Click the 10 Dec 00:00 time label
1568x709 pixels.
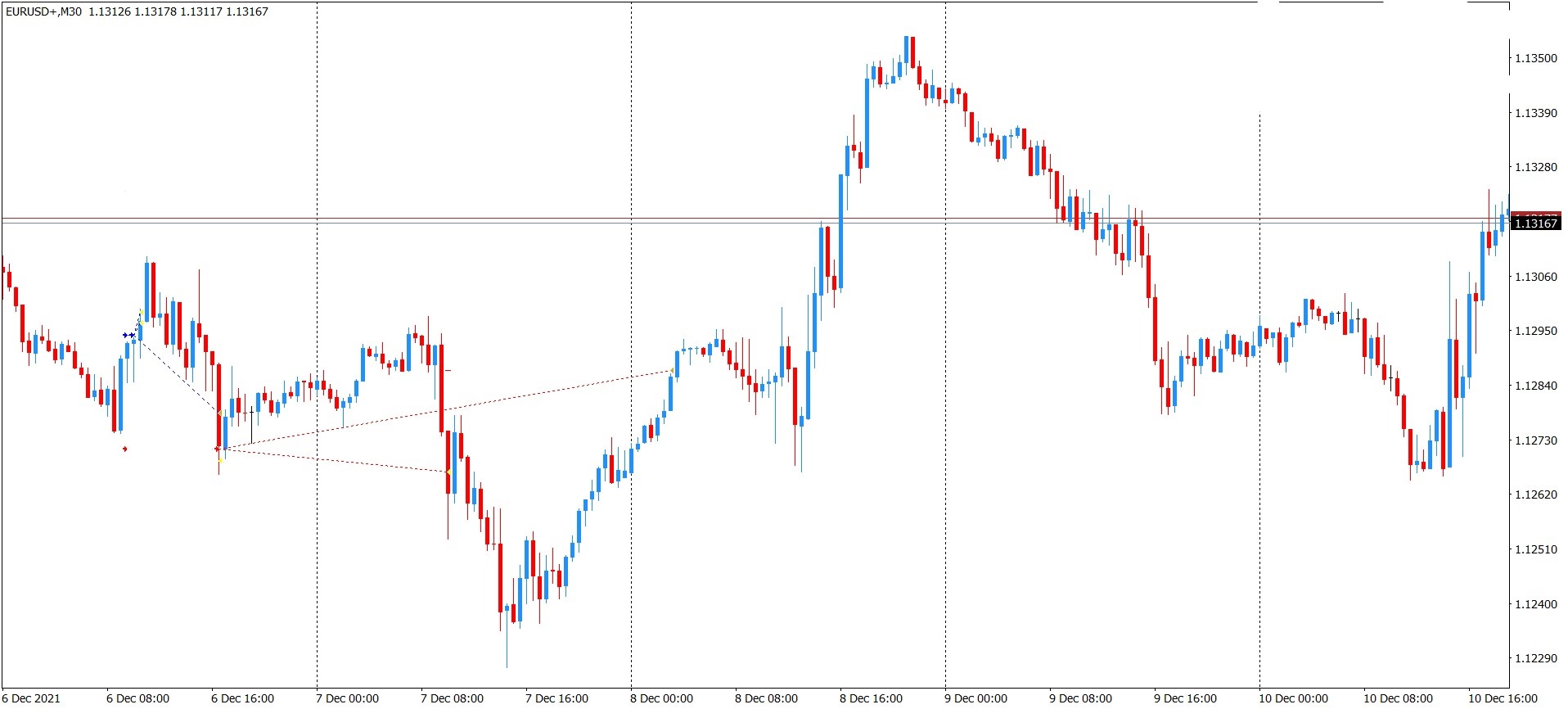[1294, 698]
